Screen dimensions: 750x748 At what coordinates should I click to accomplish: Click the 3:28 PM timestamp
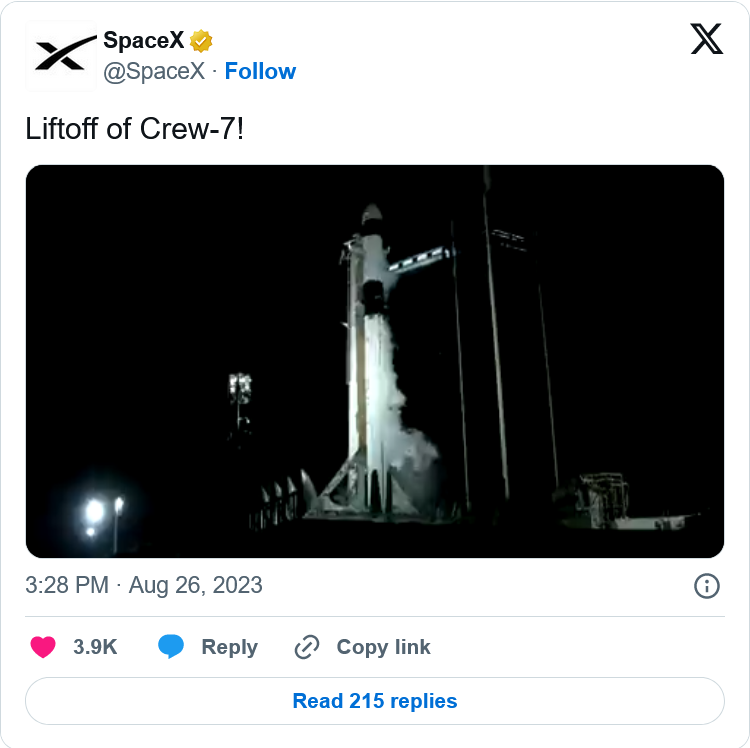(66, 585)
